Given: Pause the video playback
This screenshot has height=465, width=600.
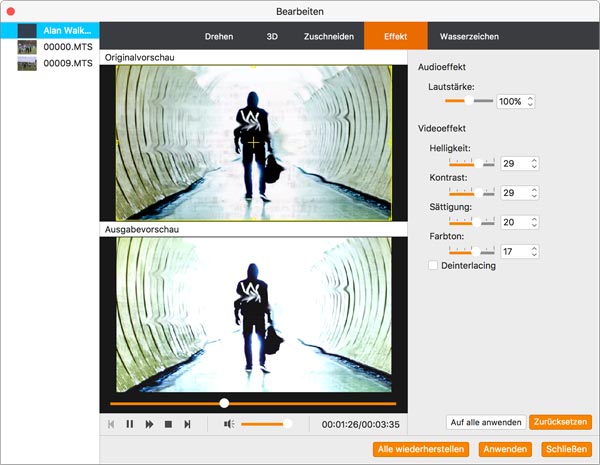Looking at the screenshot, I should [x=130, y=424].
